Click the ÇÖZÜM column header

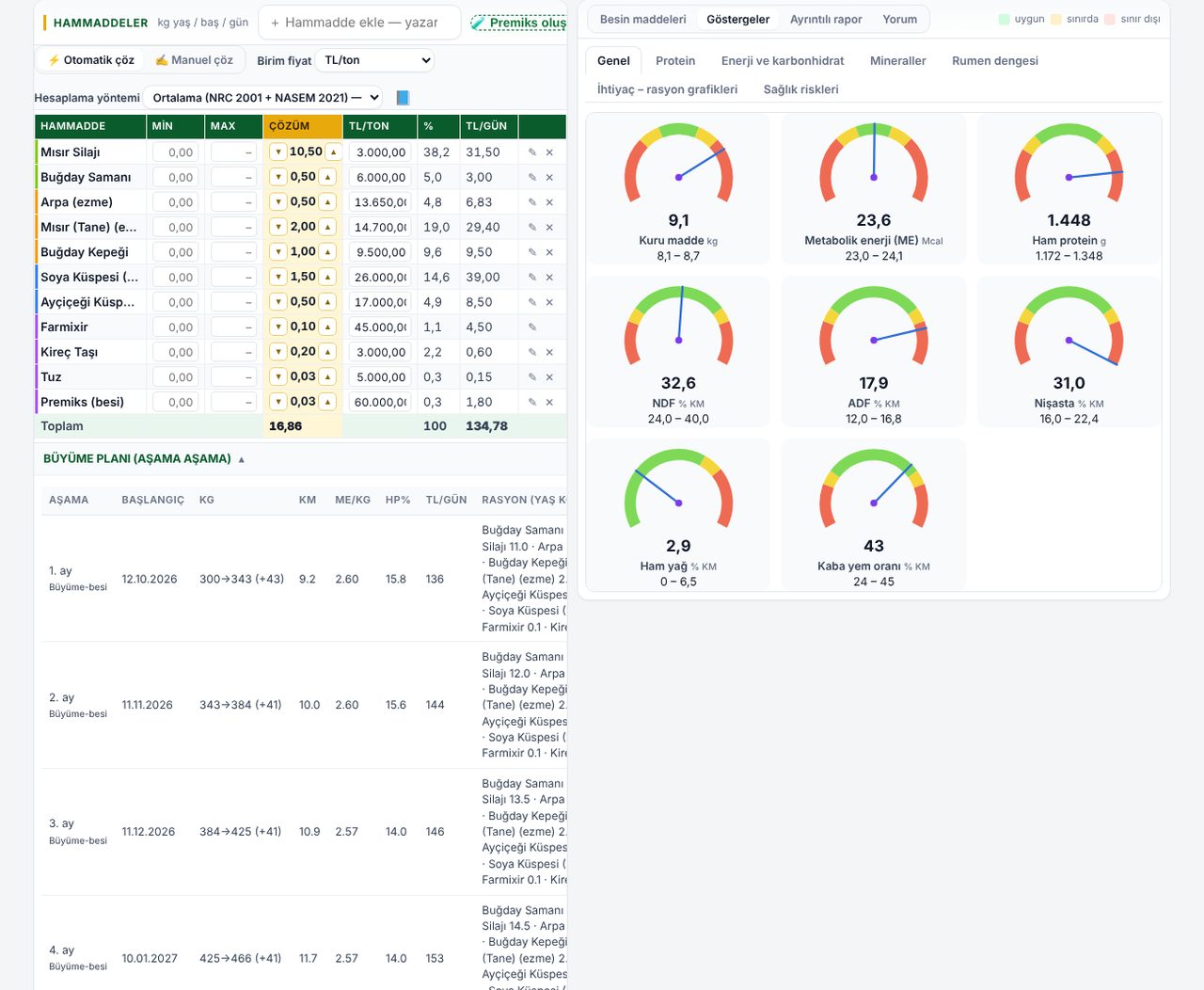click(302, 126)
